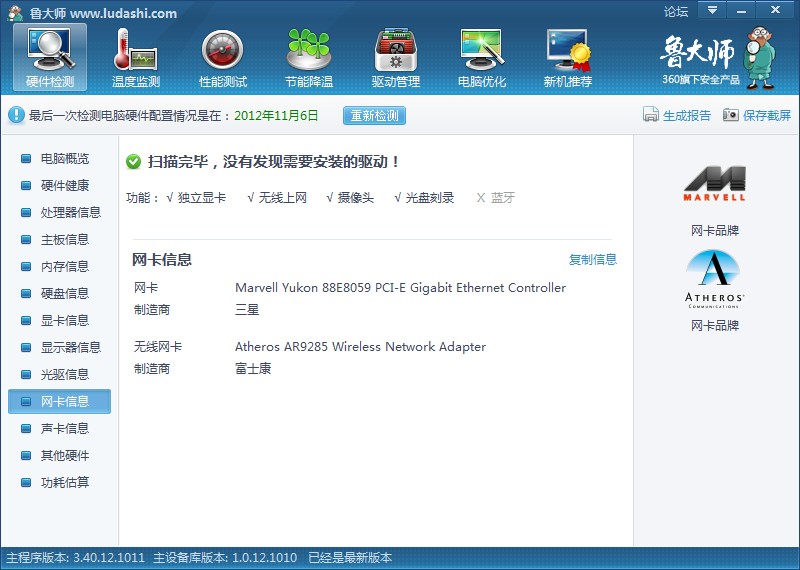The width and height of the screenshot is (800, 570).
Task: Open the 温度监测 temperature monitor
Action: coord(136,57)
